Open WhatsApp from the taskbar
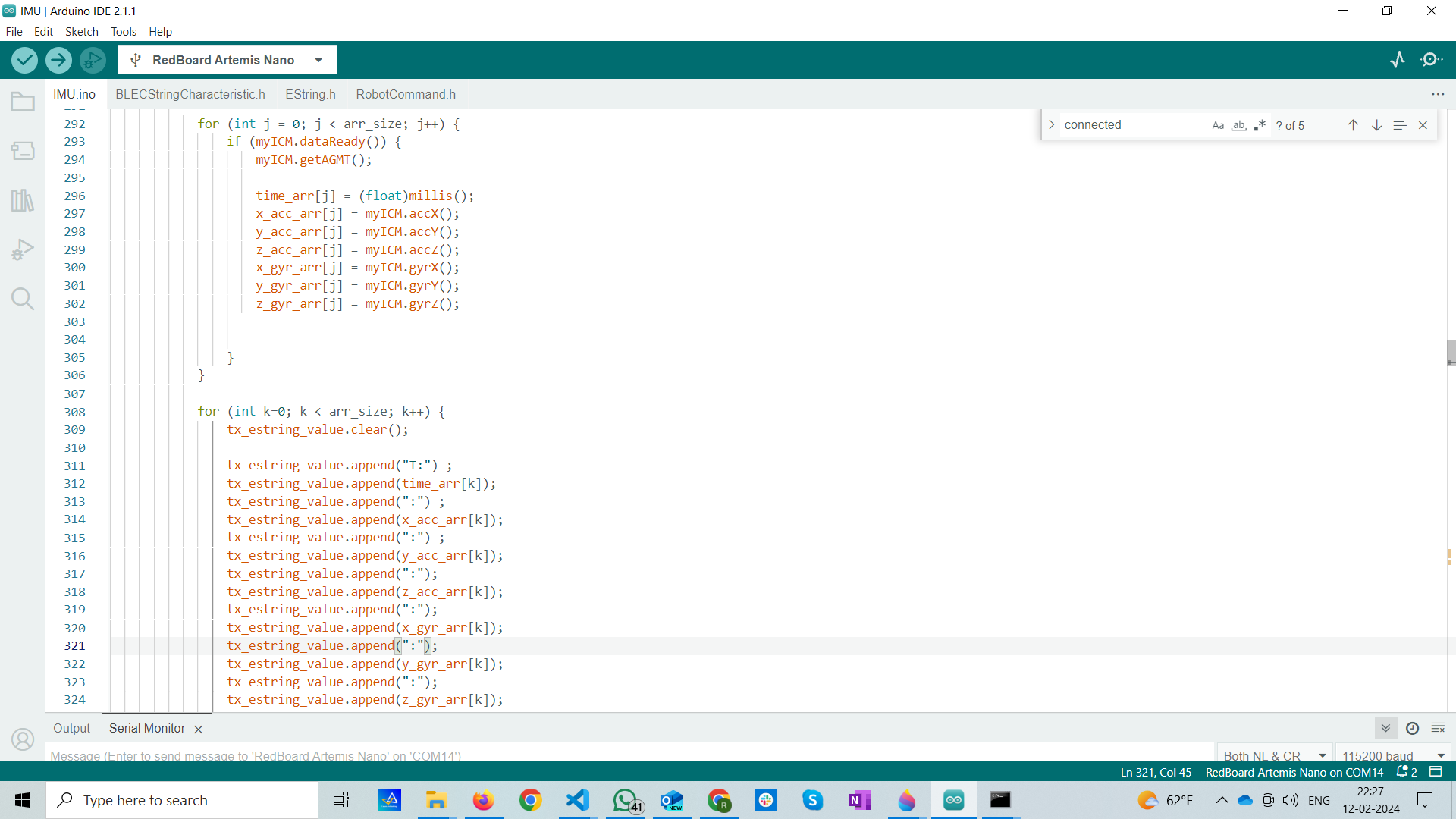 [x=626, y=800]
